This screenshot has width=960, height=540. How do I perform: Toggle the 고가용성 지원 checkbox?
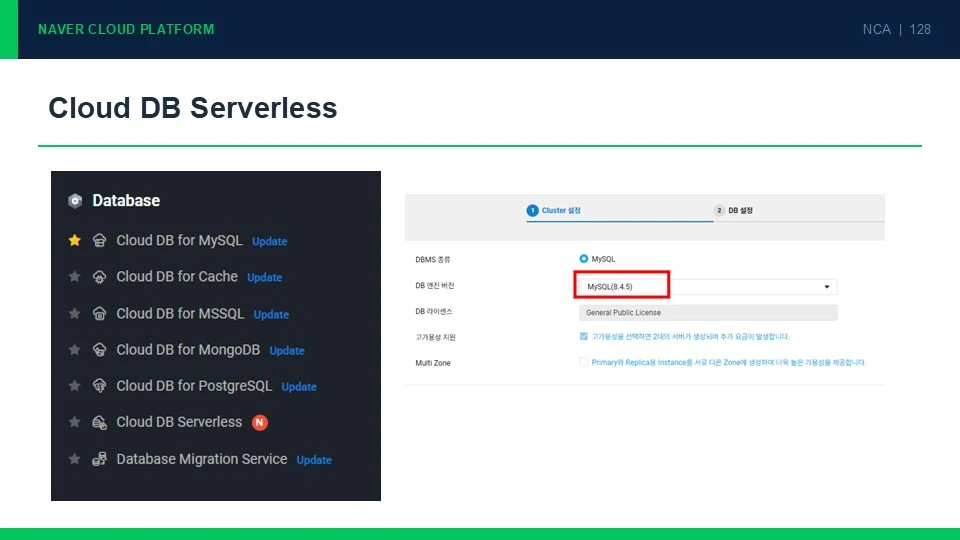(x=583, y=336)
